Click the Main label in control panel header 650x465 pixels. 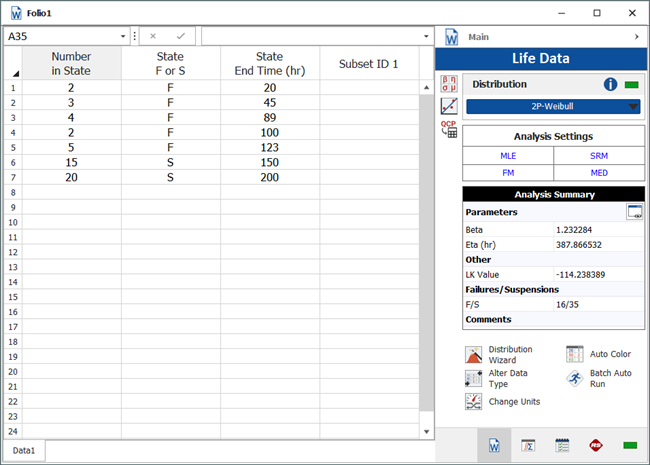click(x=478, y=37)
